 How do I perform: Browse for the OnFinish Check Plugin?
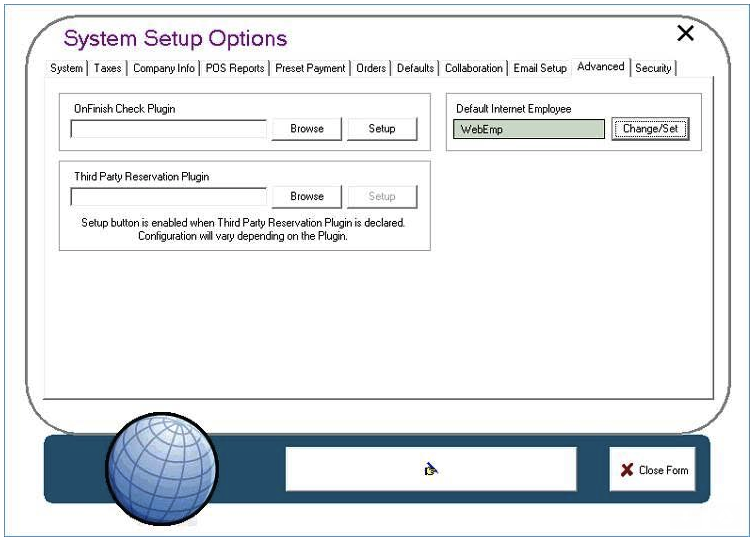pos(307,129)
